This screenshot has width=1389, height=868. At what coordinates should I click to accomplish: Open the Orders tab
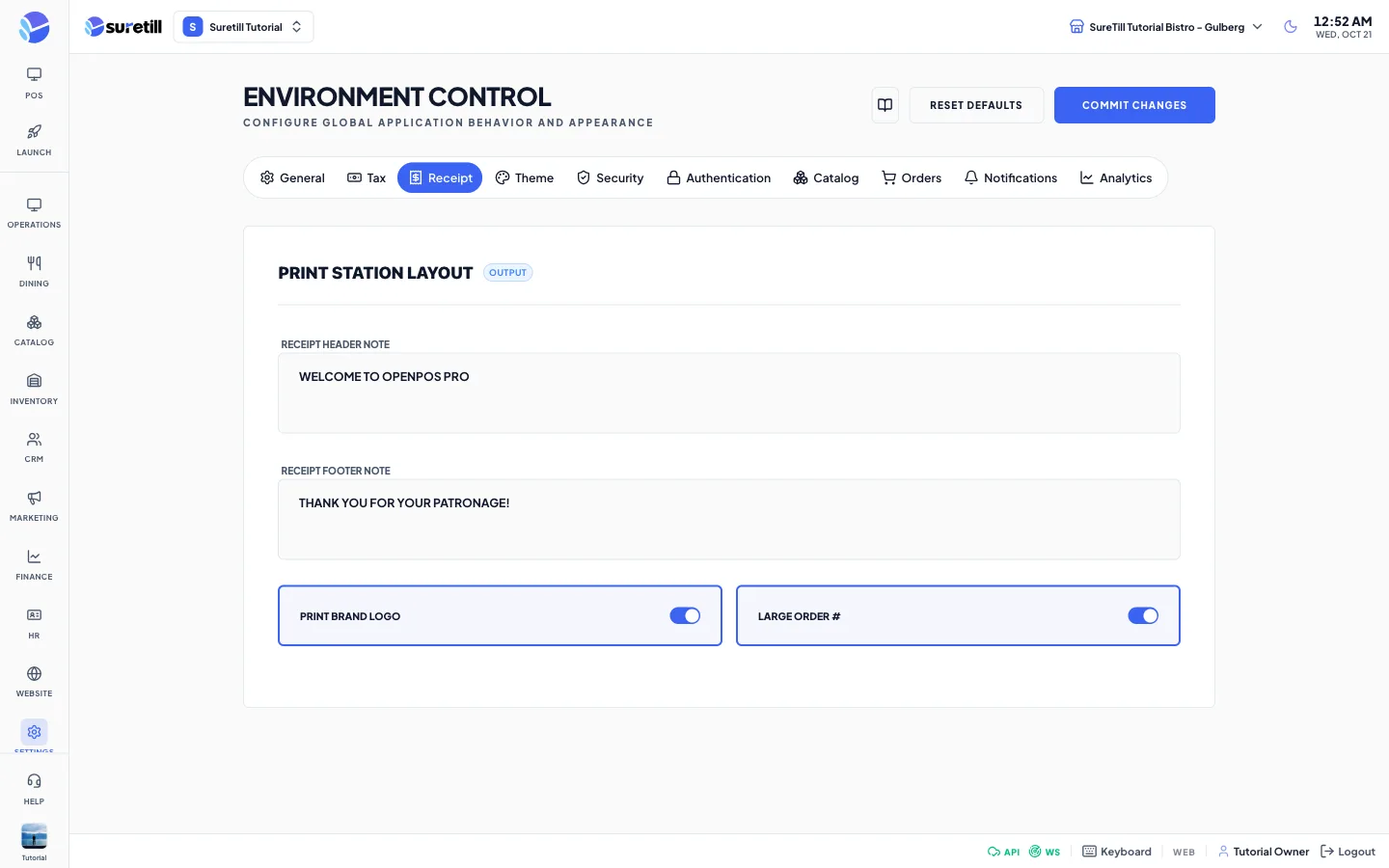(x=912, y=177)
